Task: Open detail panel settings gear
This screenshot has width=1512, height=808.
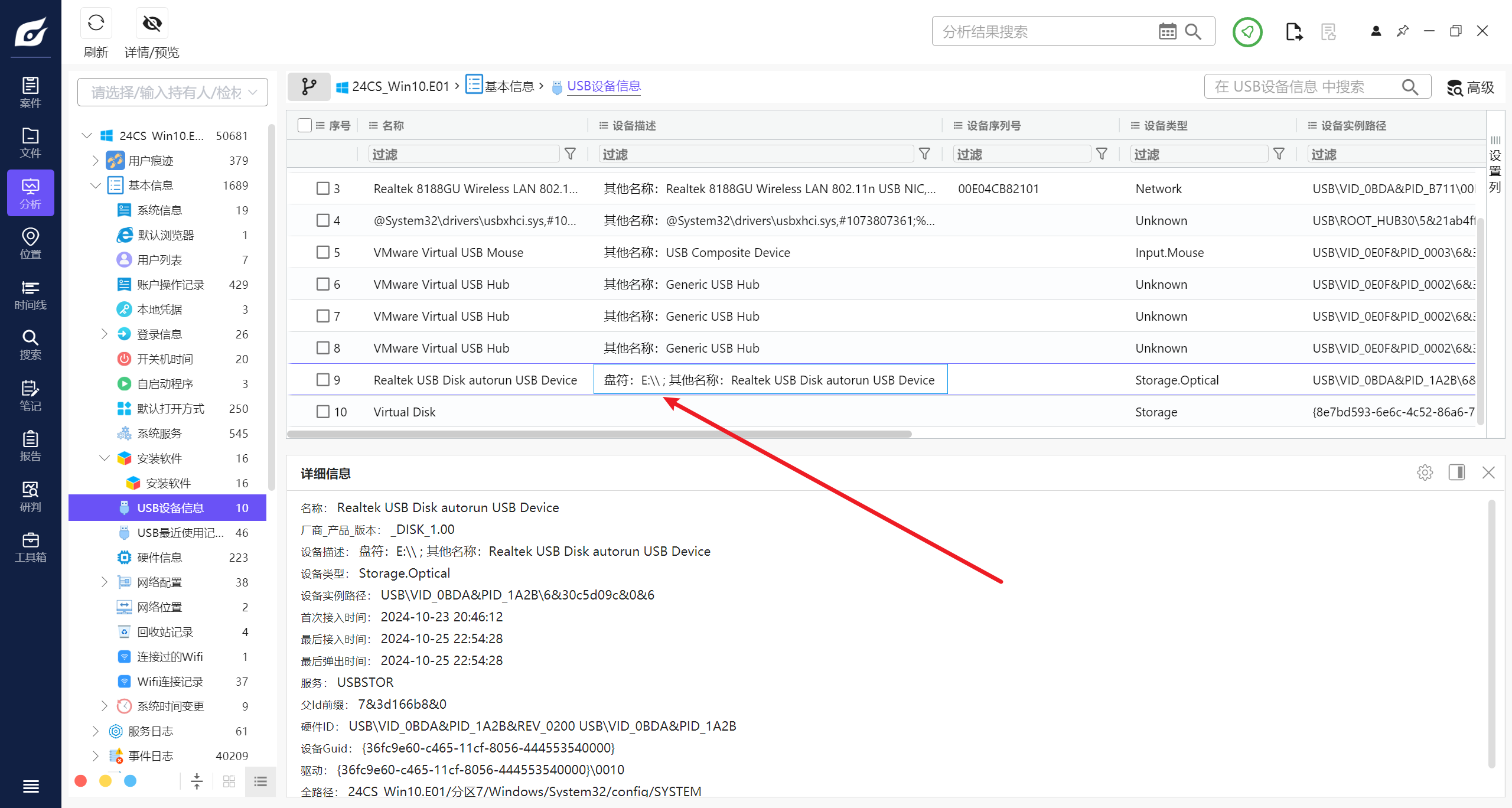Action: tap(1425, 473)
